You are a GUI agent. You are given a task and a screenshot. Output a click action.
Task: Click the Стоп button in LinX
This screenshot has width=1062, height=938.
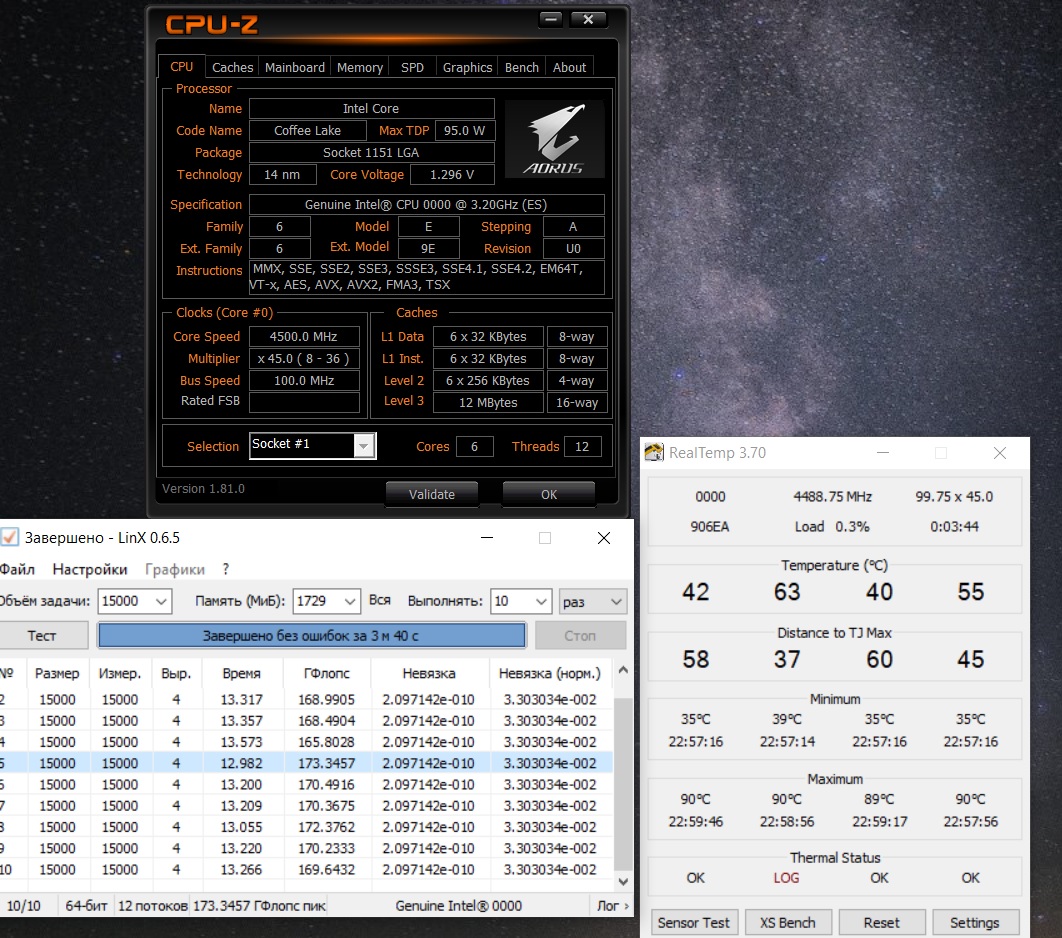pos(580,635)
